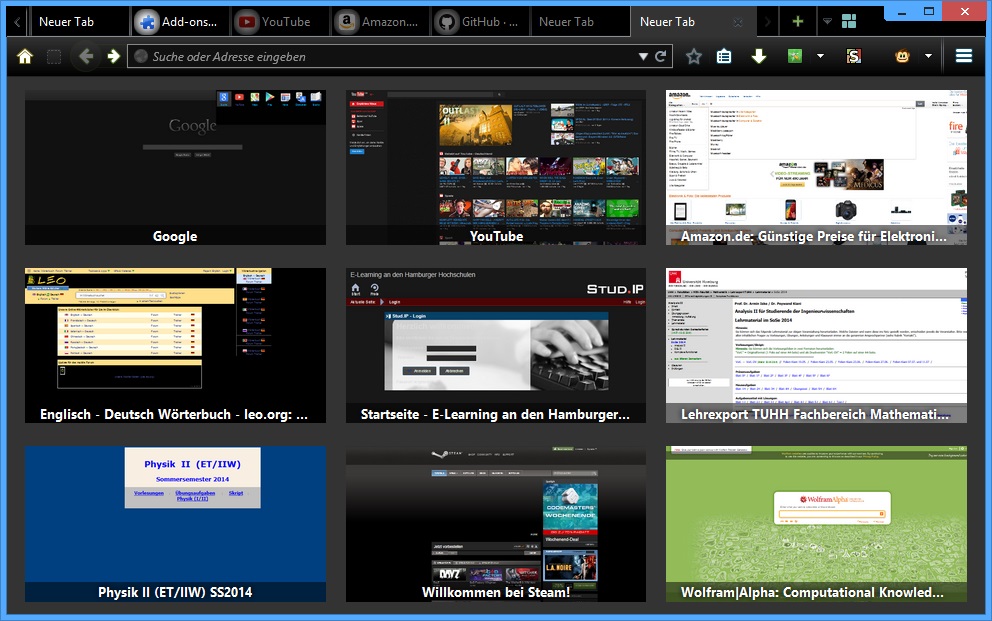Reload the page with the refresh icon

(x=661, y=56)
